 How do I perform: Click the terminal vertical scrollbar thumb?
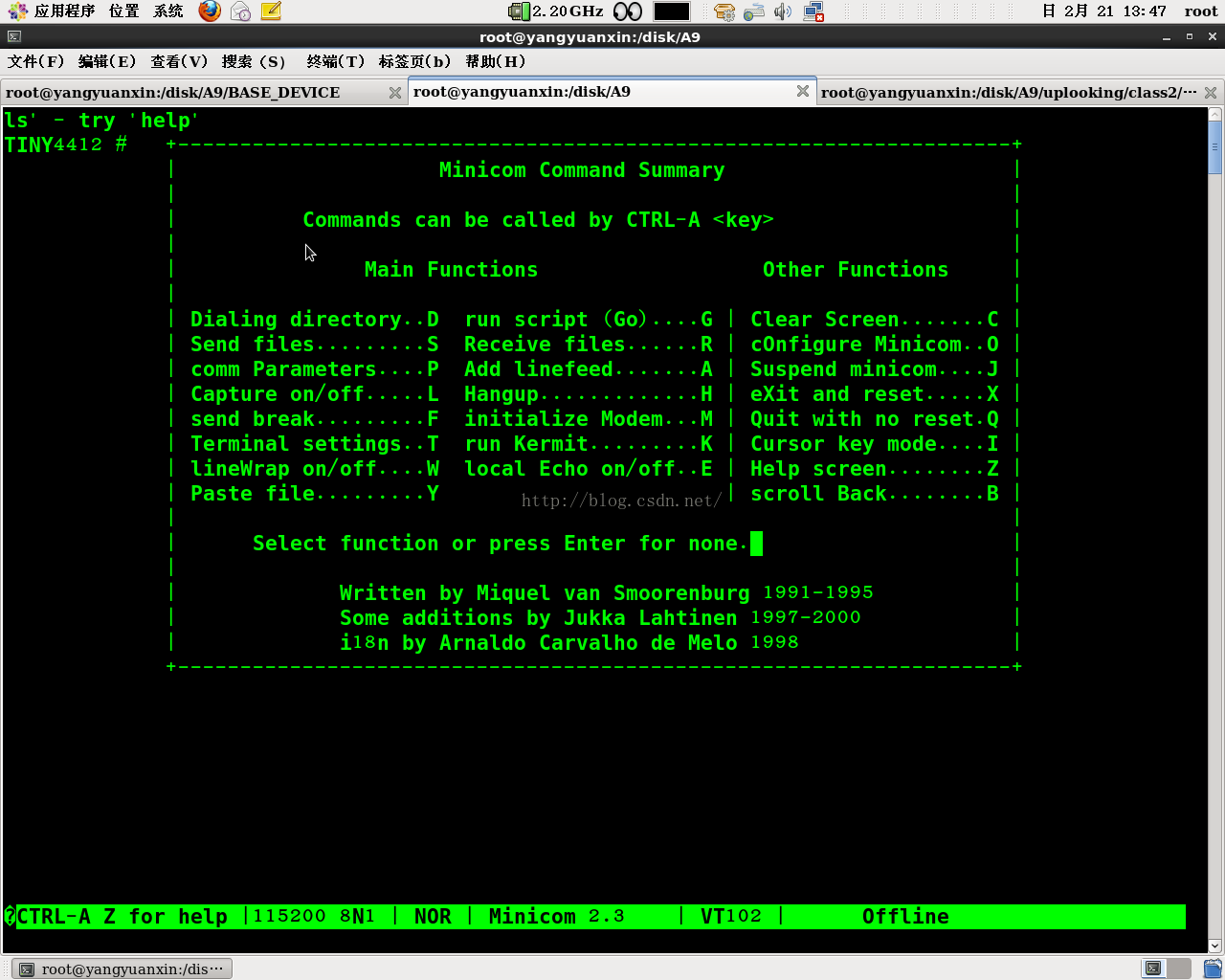point(1215,147)
